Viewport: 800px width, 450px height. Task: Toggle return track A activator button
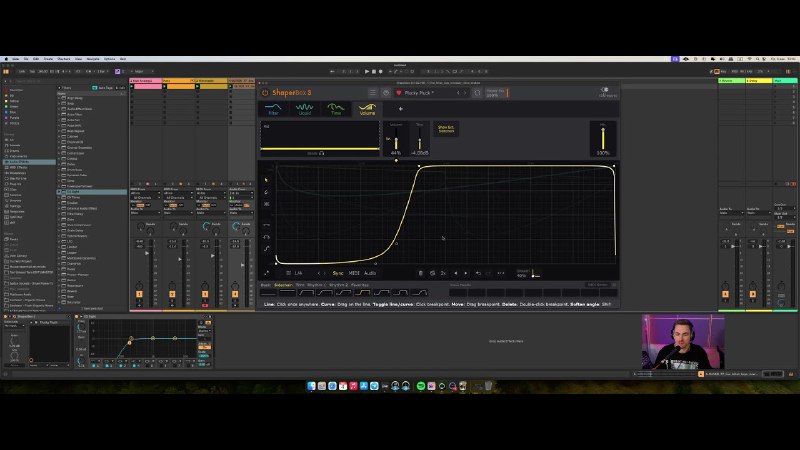(x=725, y=294)
